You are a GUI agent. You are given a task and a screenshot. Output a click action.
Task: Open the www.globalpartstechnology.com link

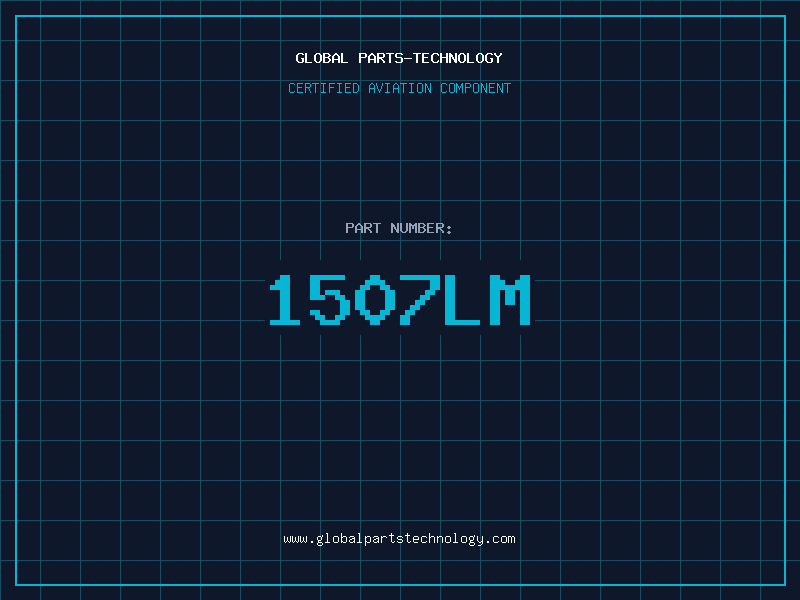[399, 539]
